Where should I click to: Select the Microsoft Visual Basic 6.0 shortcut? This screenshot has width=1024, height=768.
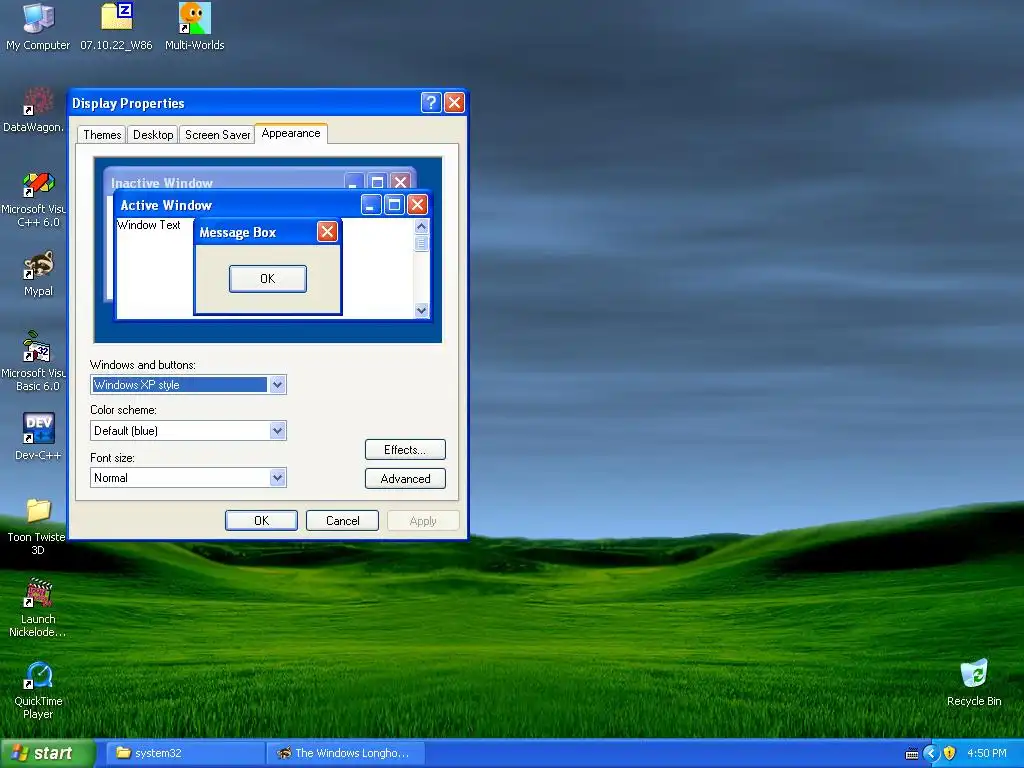click(35, 361)
